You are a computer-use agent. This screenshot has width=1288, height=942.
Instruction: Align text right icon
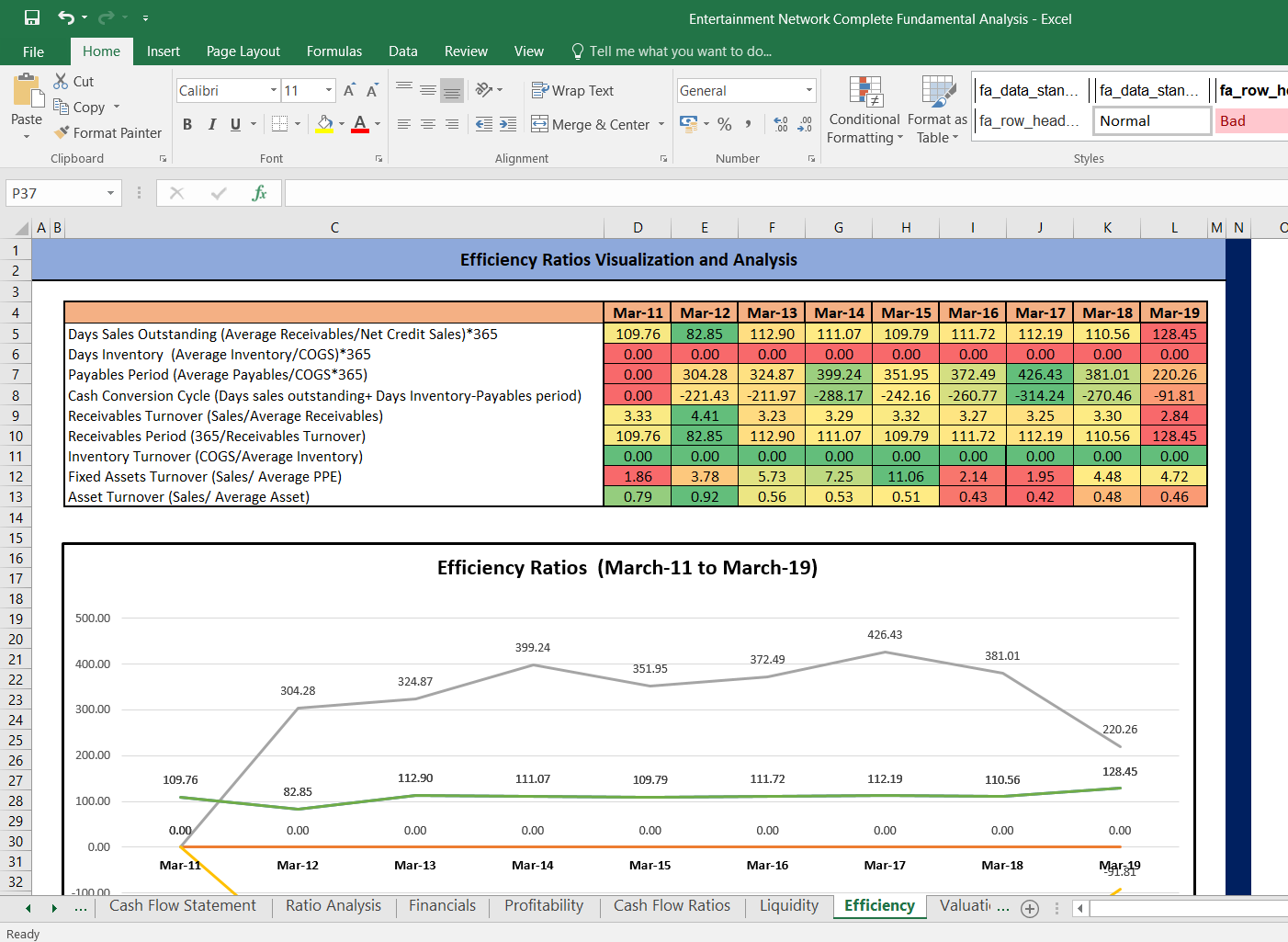click(451, 124)
